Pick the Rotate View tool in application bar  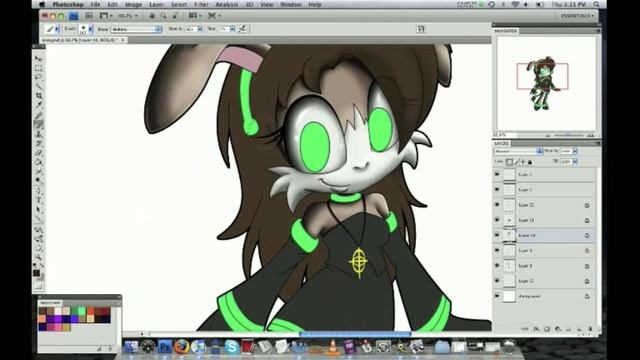coord(175,16)
